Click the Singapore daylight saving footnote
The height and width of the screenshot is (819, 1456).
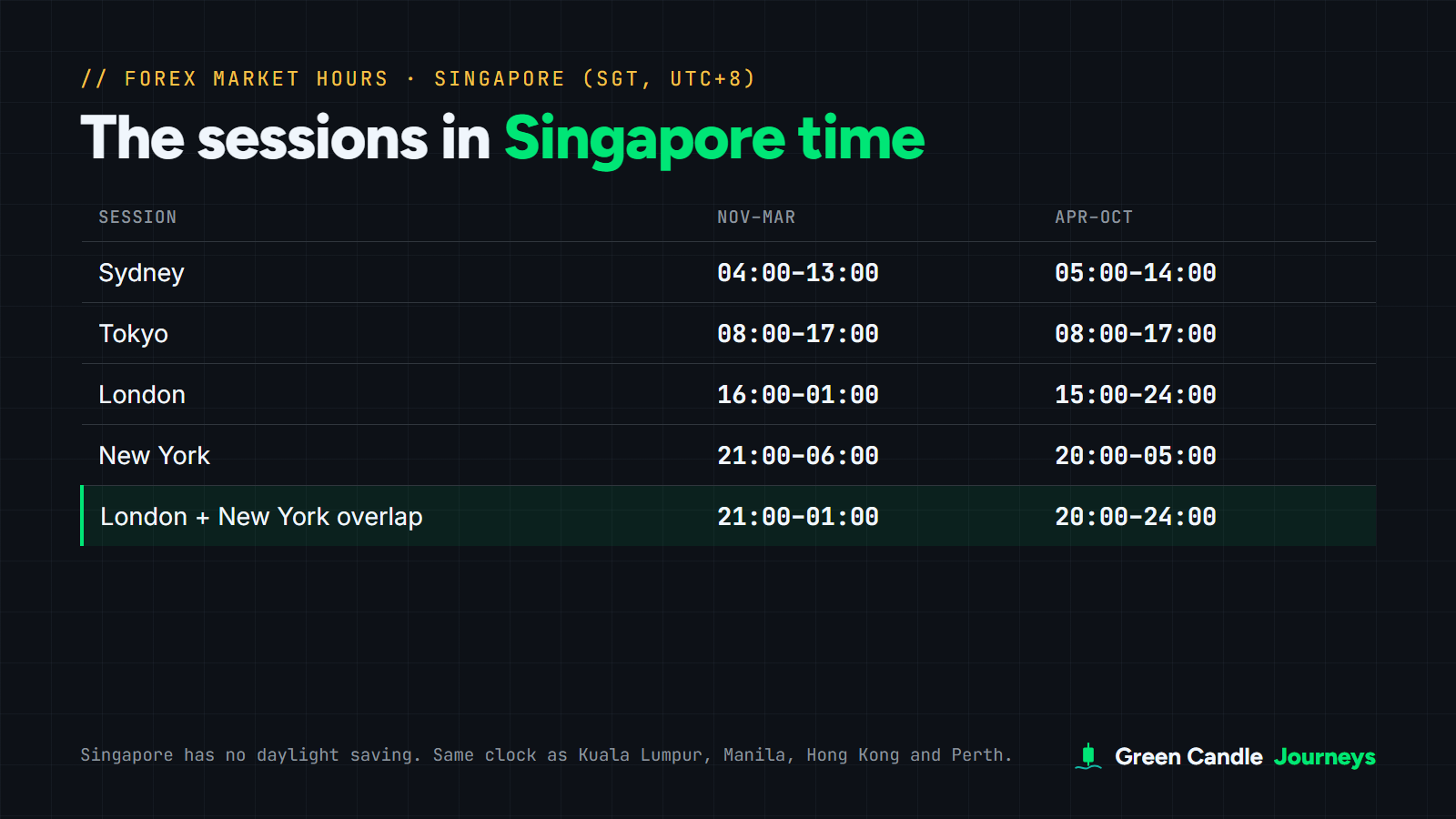pyautogui.click(x=546, y=755)
